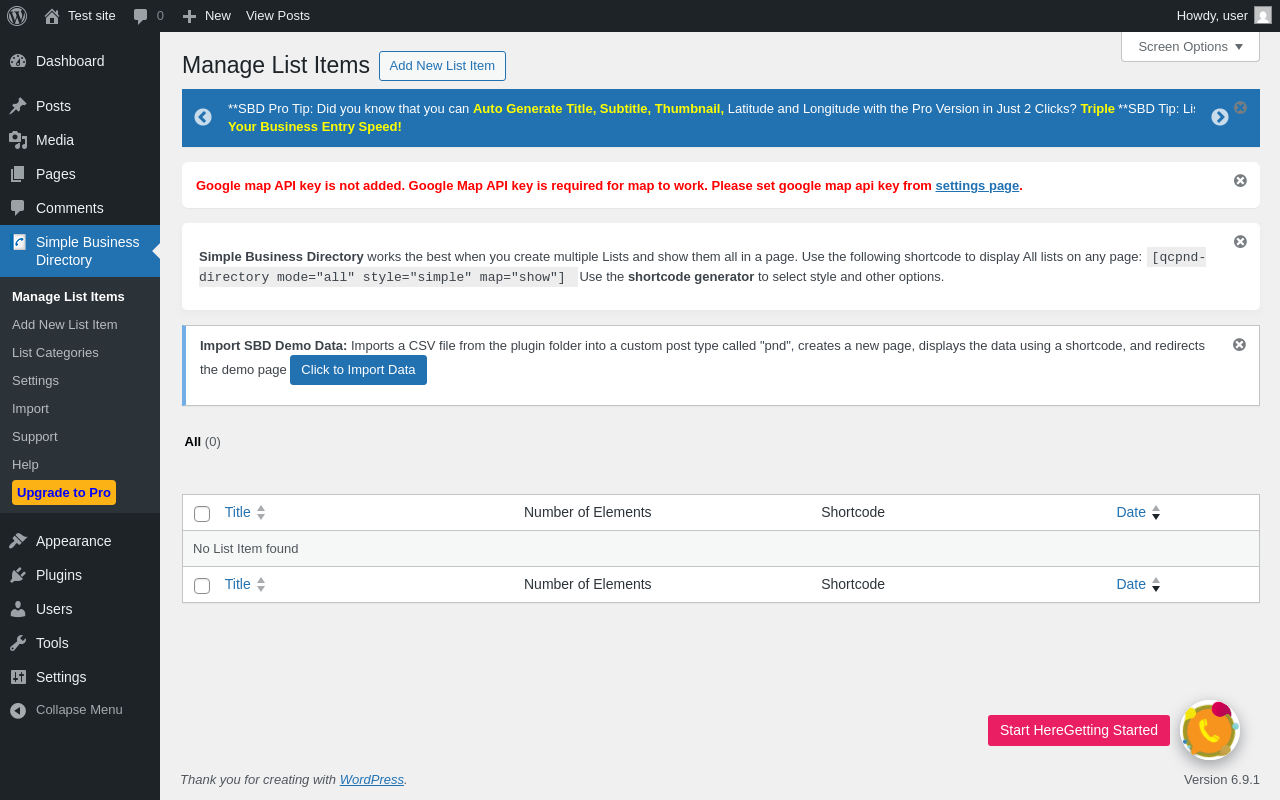Show next pro tip slide
This screenshot has width=1280, height=800.
pos(1220,117)
